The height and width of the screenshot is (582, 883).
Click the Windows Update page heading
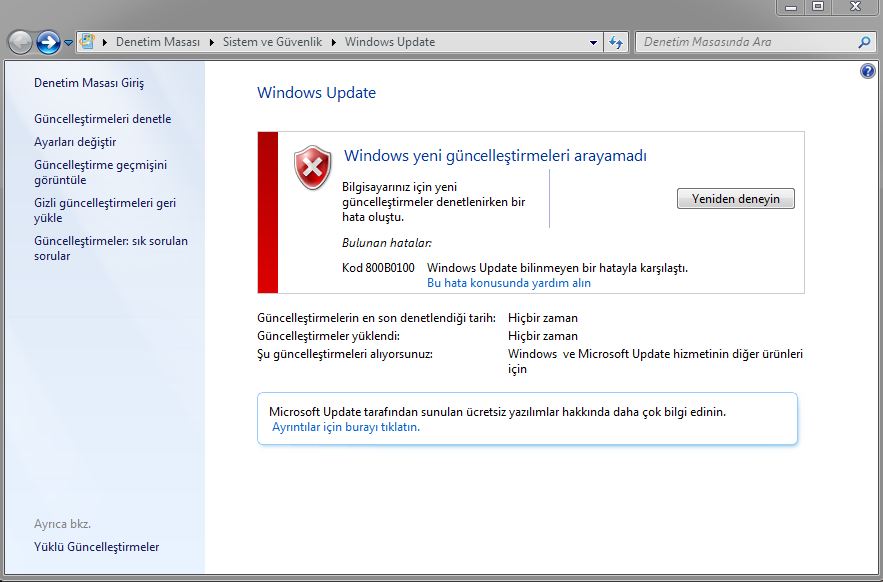[316, 92]
